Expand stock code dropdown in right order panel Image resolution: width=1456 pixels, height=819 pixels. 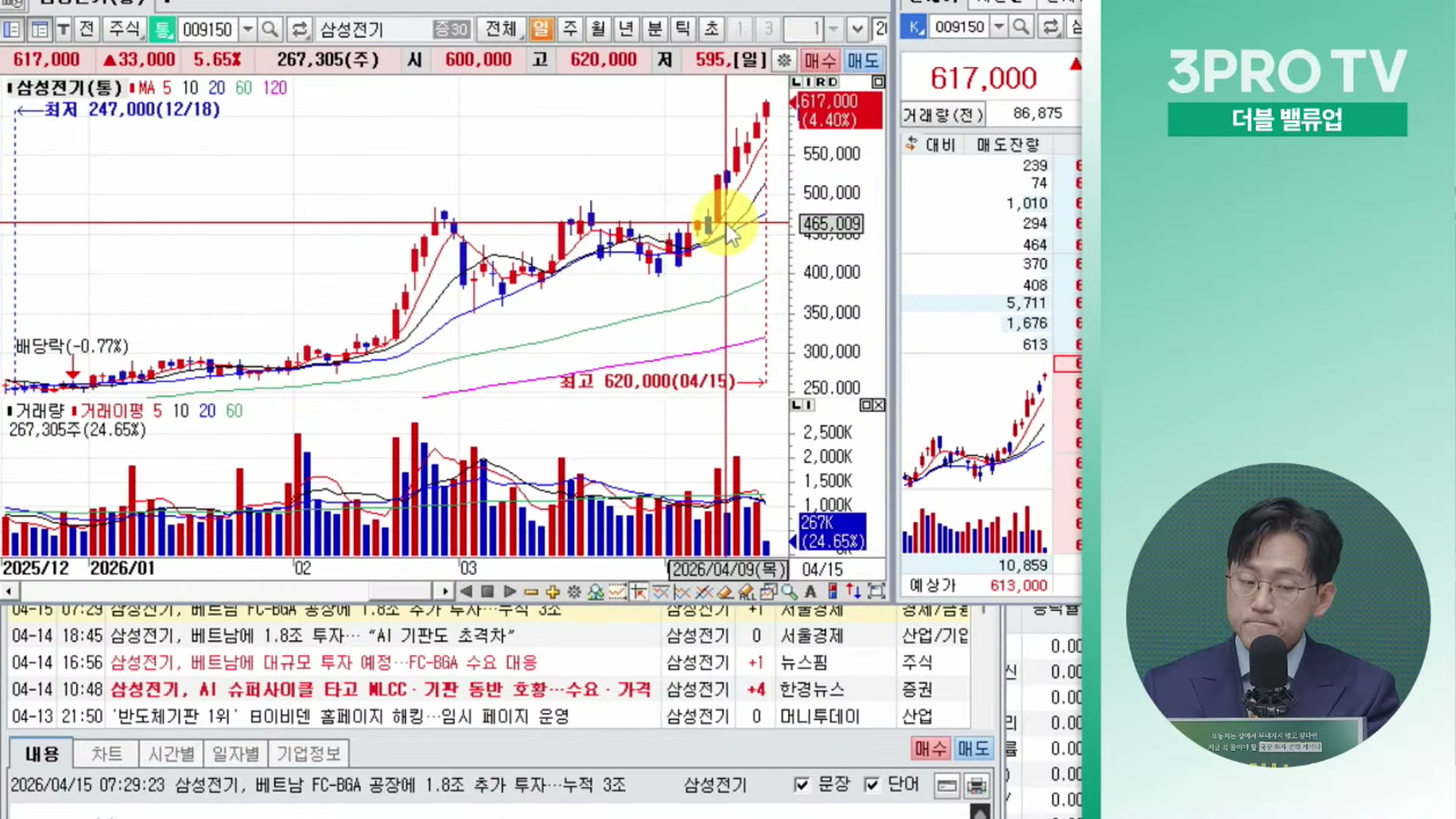[x=999, y=27]
